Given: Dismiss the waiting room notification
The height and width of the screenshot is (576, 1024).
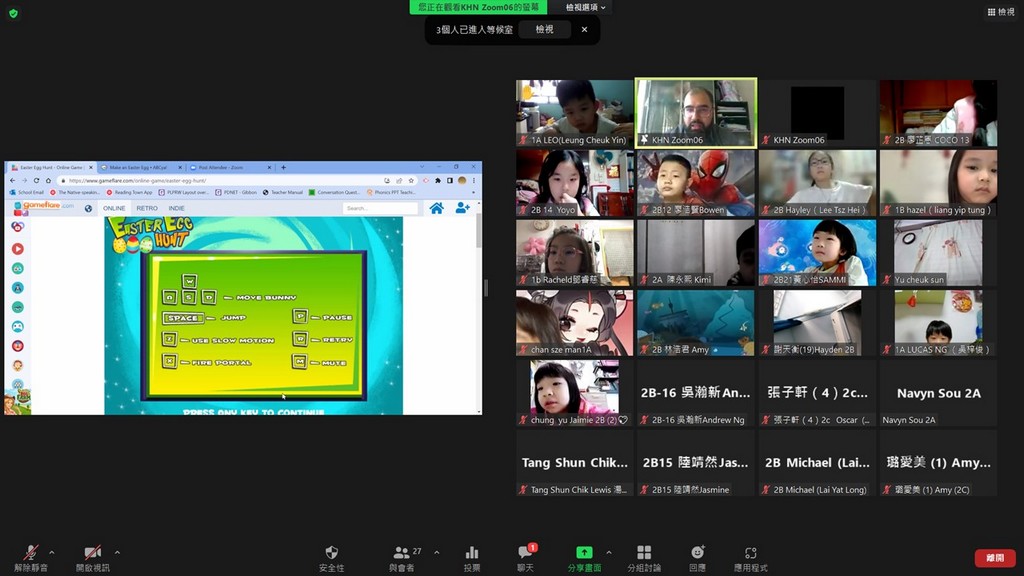Looking at the screenshot, I should click(584, 29).
